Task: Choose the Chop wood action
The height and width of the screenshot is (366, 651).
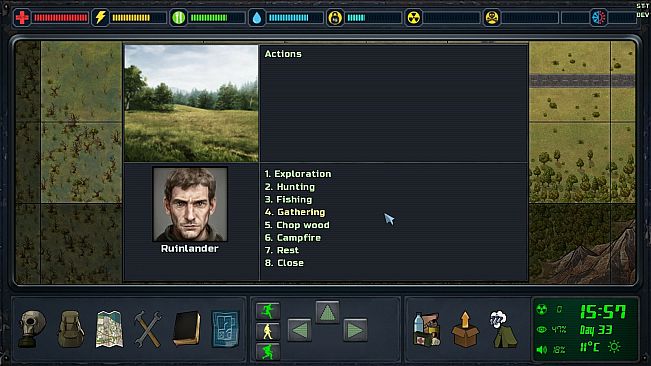Action: pyautogui.click(x=297, y=225)
